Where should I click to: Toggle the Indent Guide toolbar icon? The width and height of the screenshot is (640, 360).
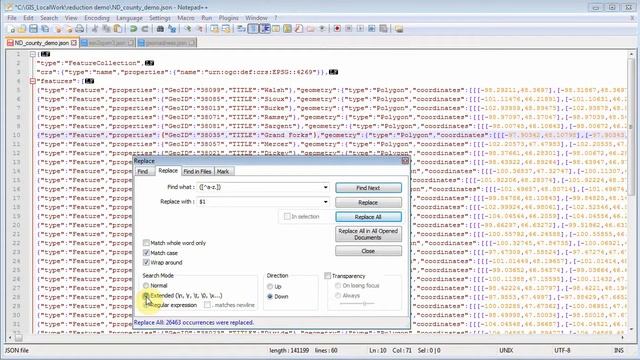pos(264,29)
